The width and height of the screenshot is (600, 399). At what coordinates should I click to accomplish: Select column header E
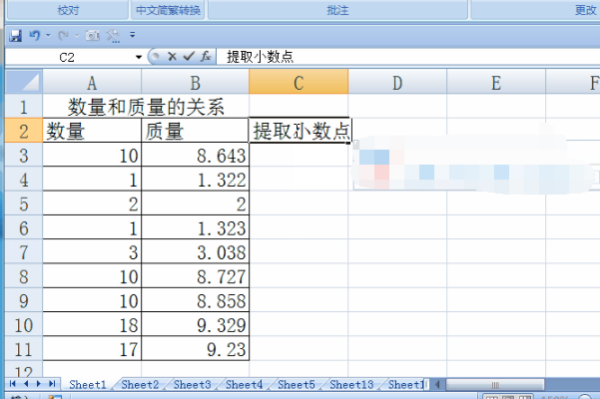(x=496, y=82)
